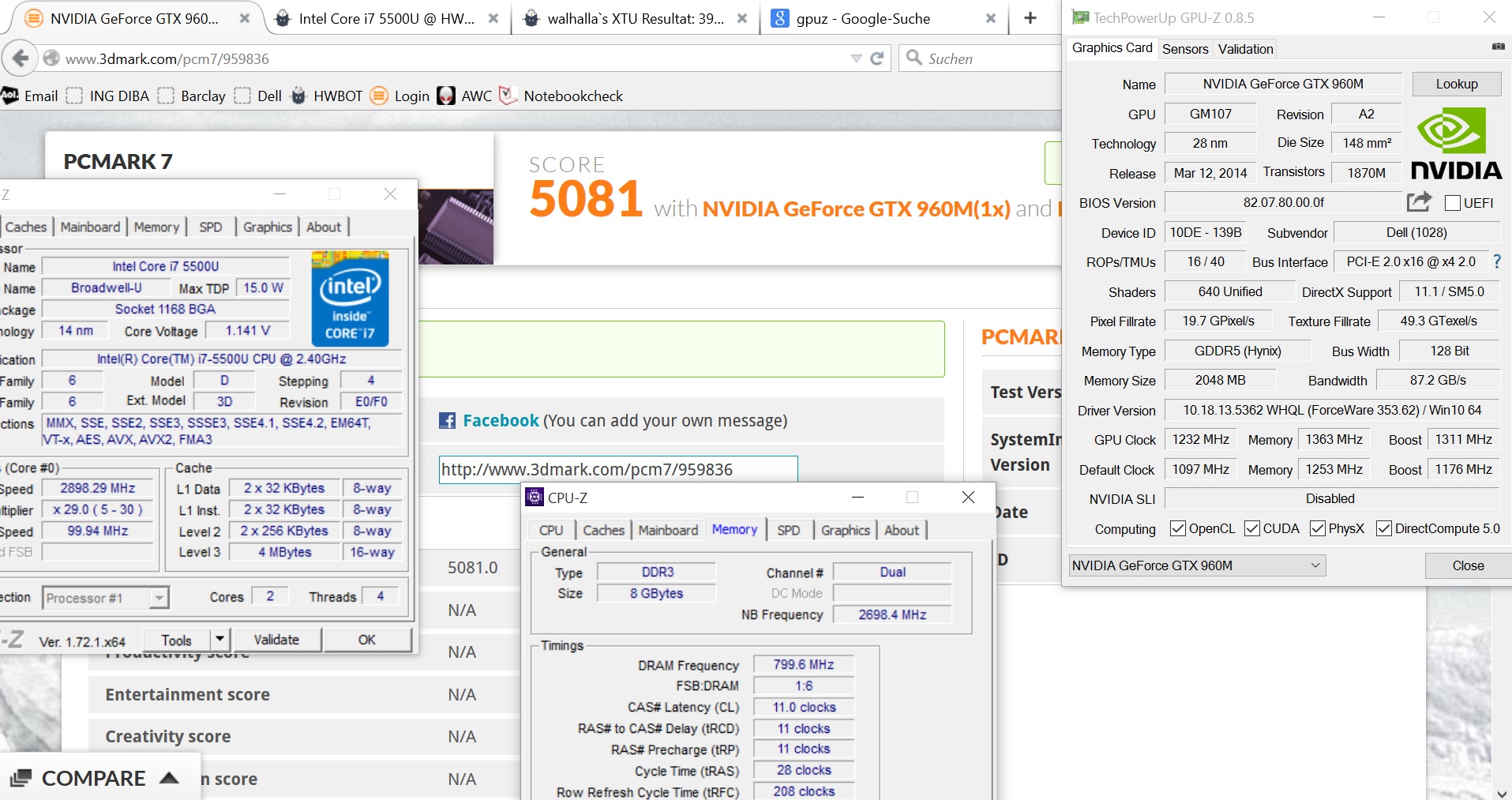The width and height of the screenshot is (1512, 800).
Task: Click the Tools button in CPU-Z
Action: coord(177,640)
